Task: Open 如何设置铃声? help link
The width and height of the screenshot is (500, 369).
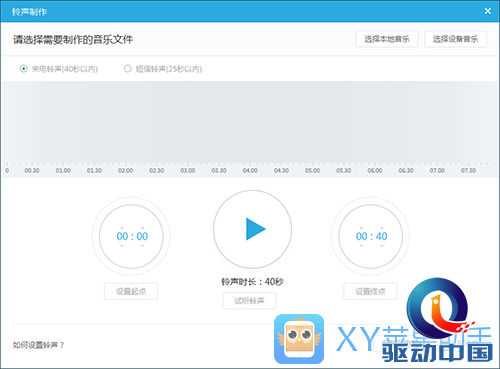Action: click(38, 345)
